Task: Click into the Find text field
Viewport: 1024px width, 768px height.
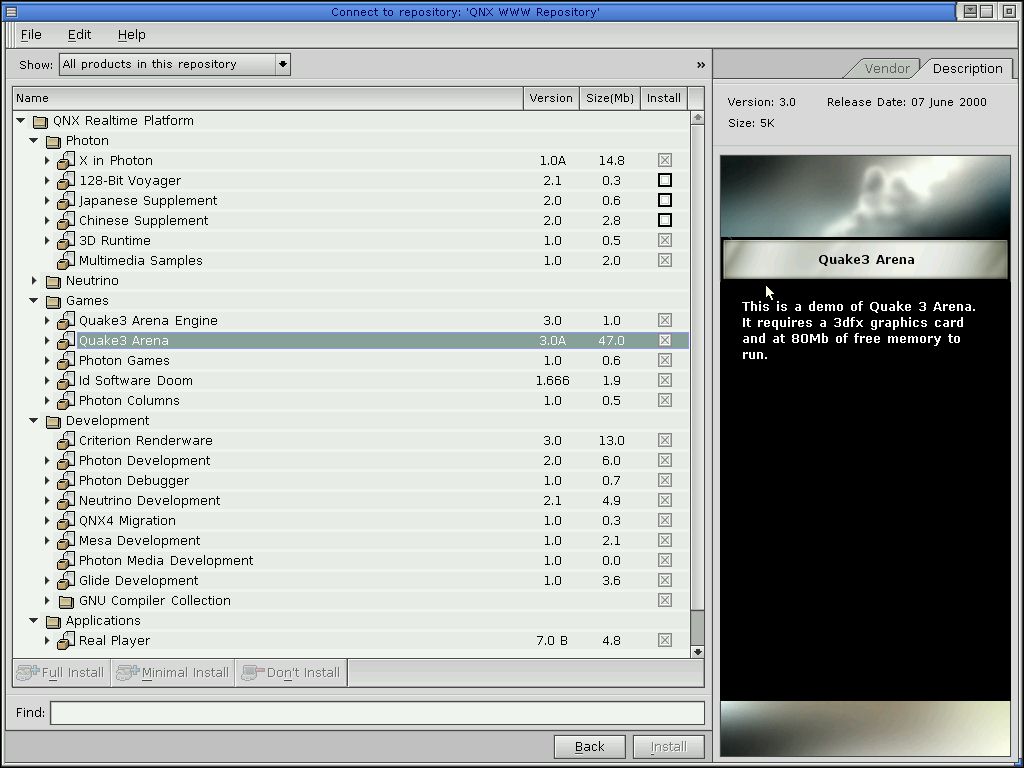Action: click(x=377, y=713)
